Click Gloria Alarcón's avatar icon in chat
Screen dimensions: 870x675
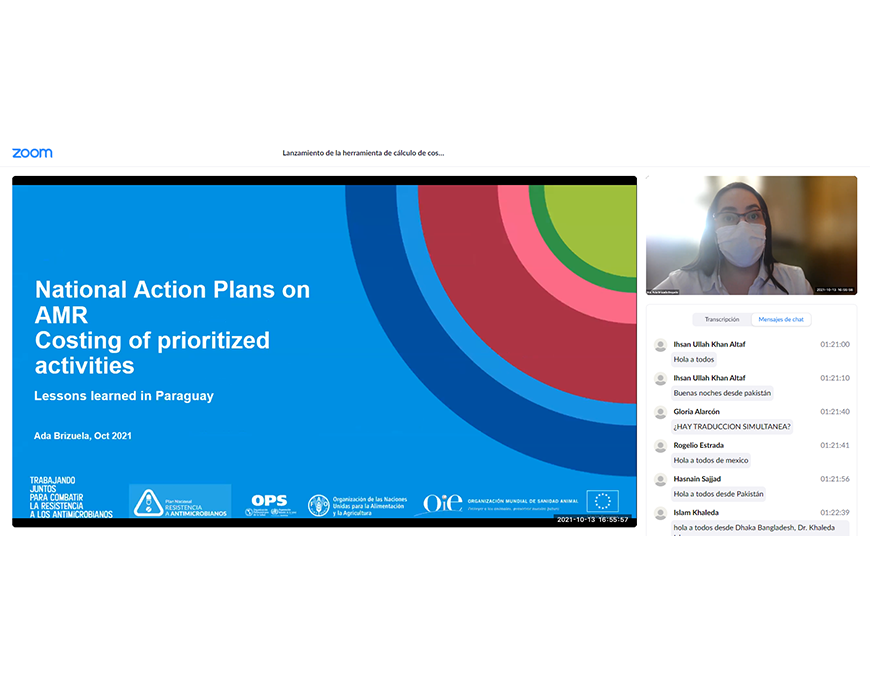(660, 412)
